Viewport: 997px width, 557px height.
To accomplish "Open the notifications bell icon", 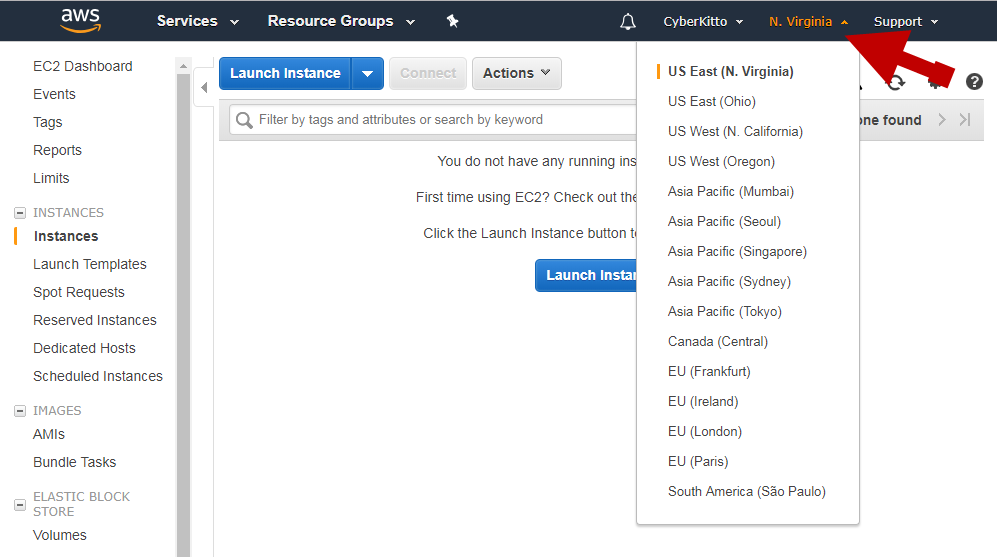I will point(628,22).
